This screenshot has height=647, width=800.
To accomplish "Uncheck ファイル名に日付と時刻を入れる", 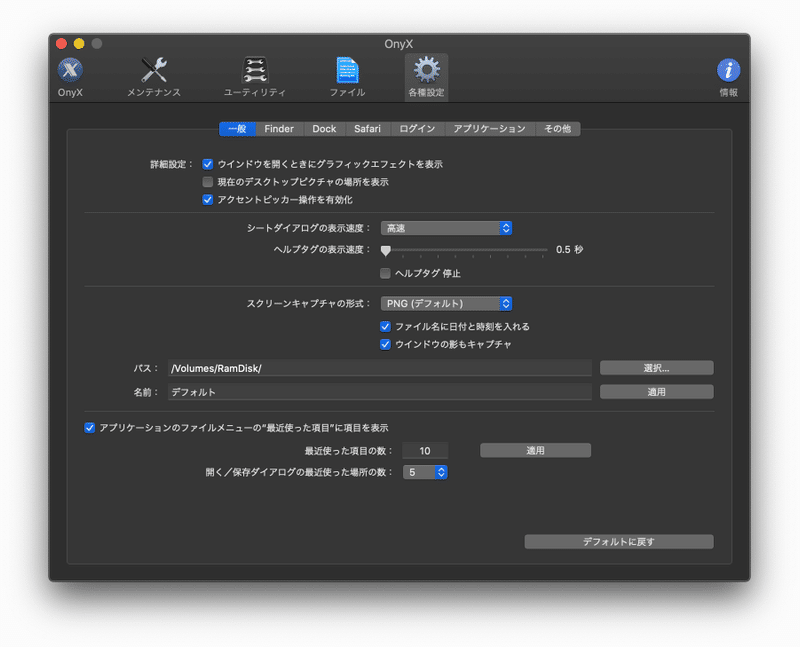I will tap(385, 327).
